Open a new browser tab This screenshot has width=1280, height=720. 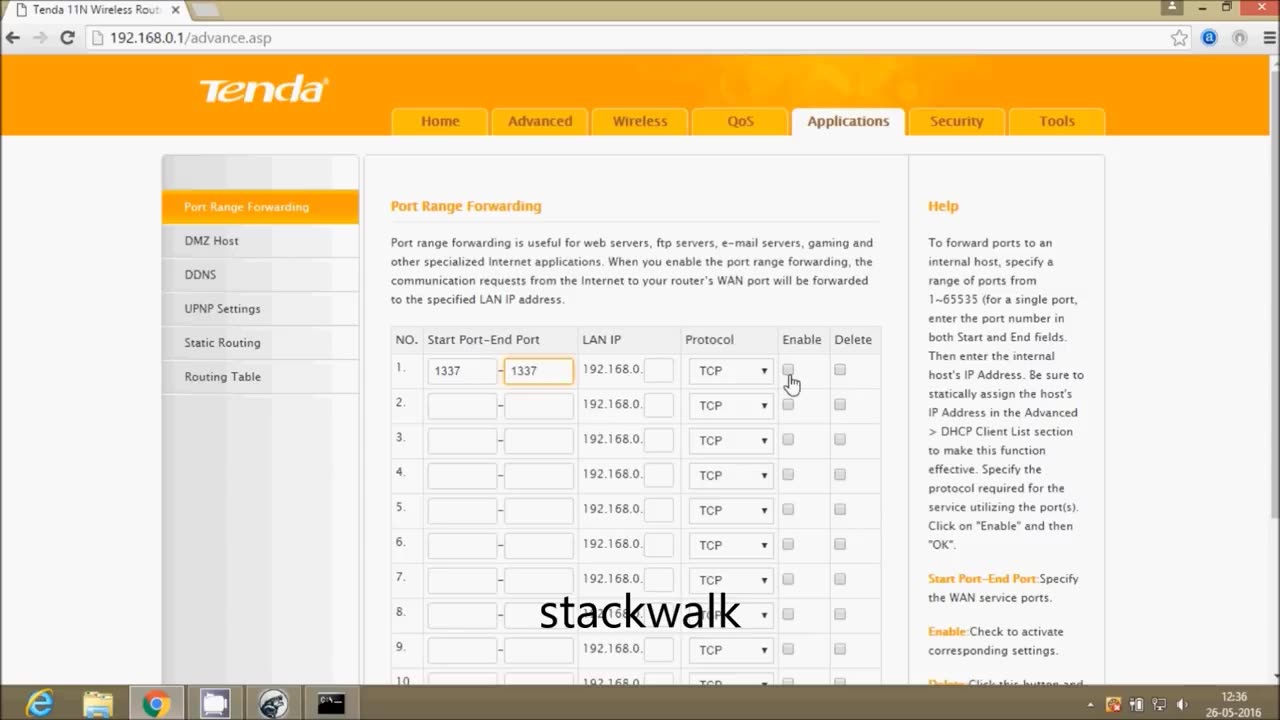pos(205,10)
